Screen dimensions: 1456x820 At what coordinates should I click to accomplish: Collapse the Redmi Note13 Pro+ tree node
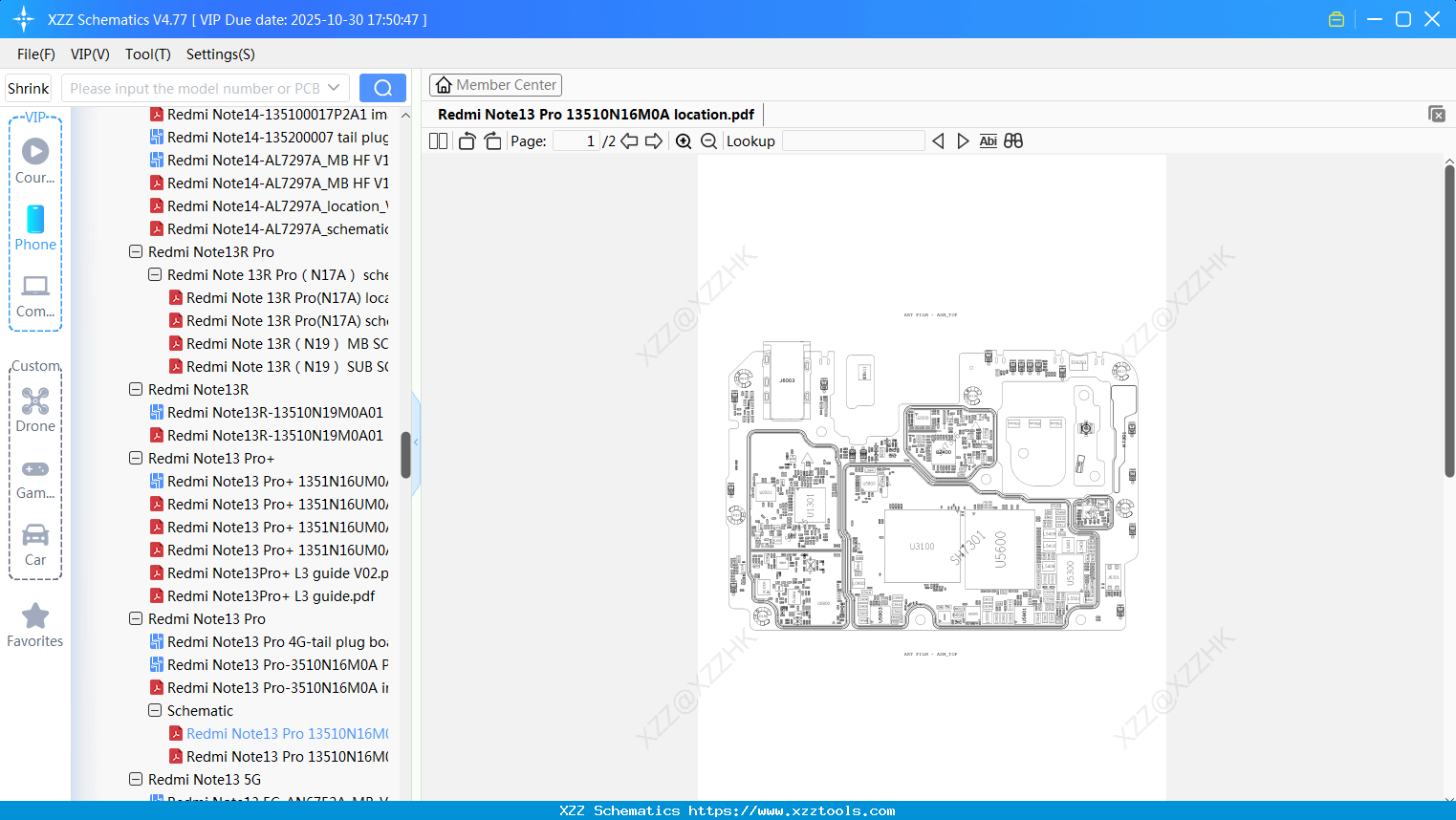(135, 458)
